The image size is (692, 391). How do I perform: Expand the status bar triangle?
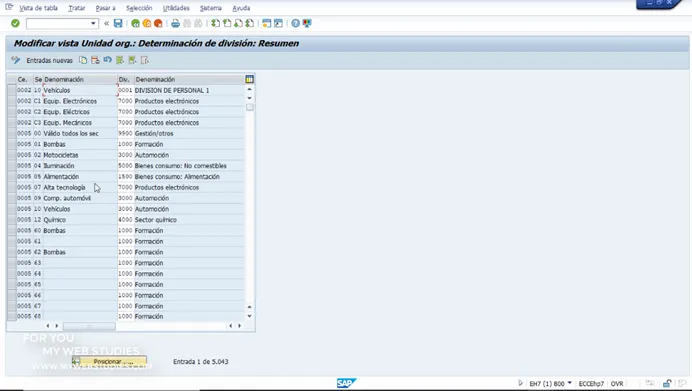click(x=520, y=383)
